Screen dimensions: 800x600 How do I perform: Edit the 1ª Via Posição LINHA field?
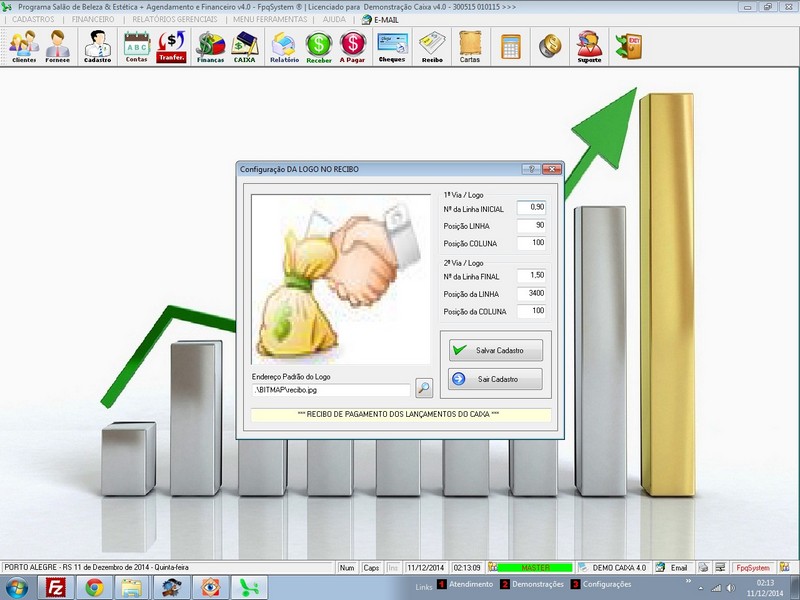[531, 226]
